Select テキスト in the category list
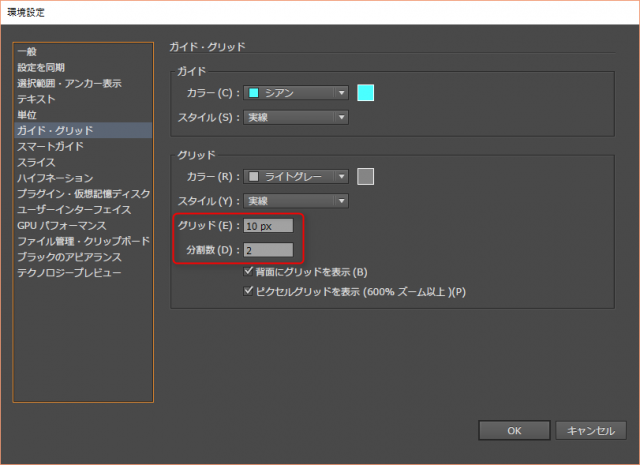Image resolution: width=640 pixels, height=465 pixels. (36, 99)
